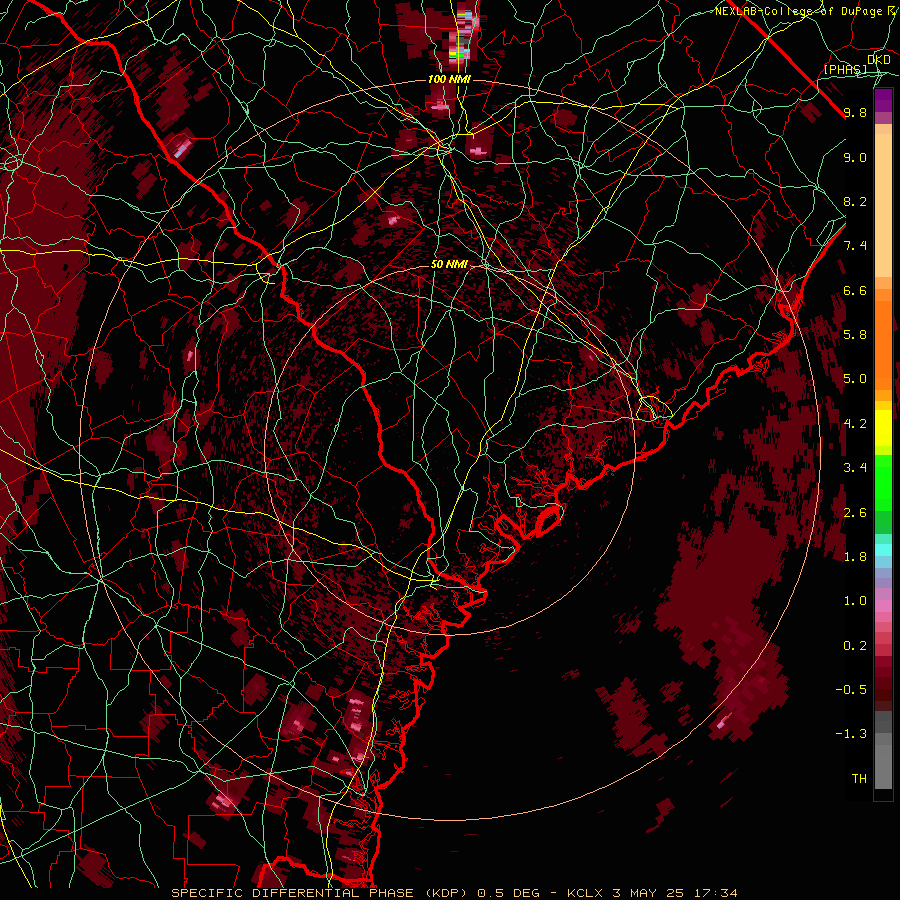
Task: Click the 8.2 scale value
Action: tap(855, 201)
